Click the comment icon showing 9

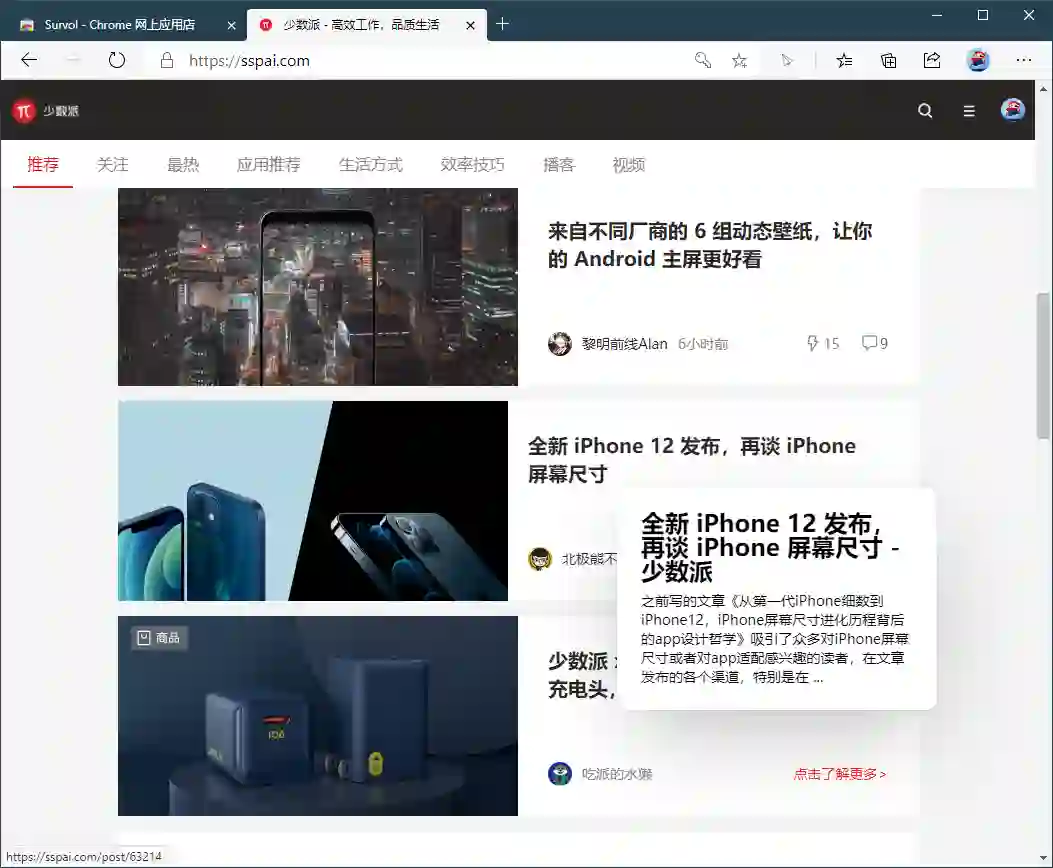(869, 343)
